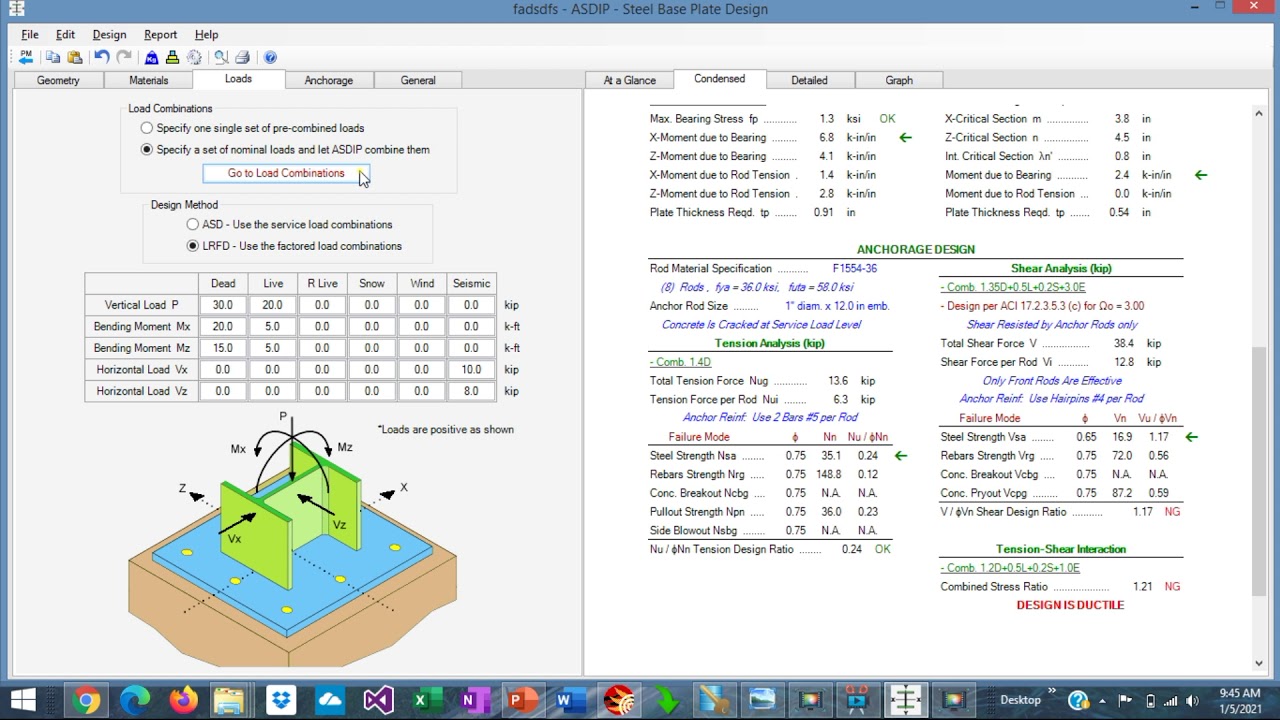Open OneDrive cloud app in taskbar
The height and width of the screenshot is (720, 1280).
329,700
